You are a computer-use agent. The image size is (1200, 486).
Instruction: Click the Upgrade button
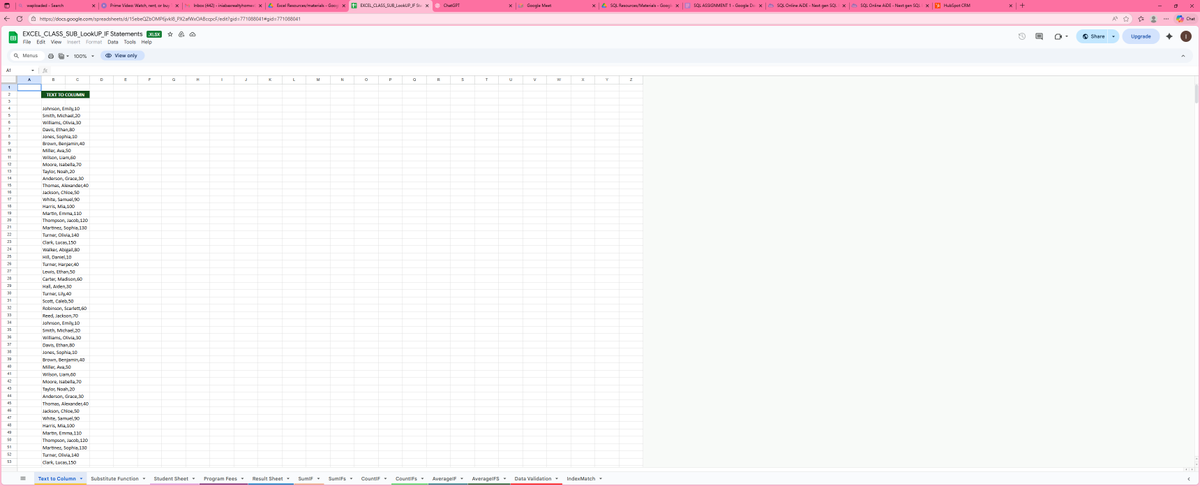[x=1140, y=36]
